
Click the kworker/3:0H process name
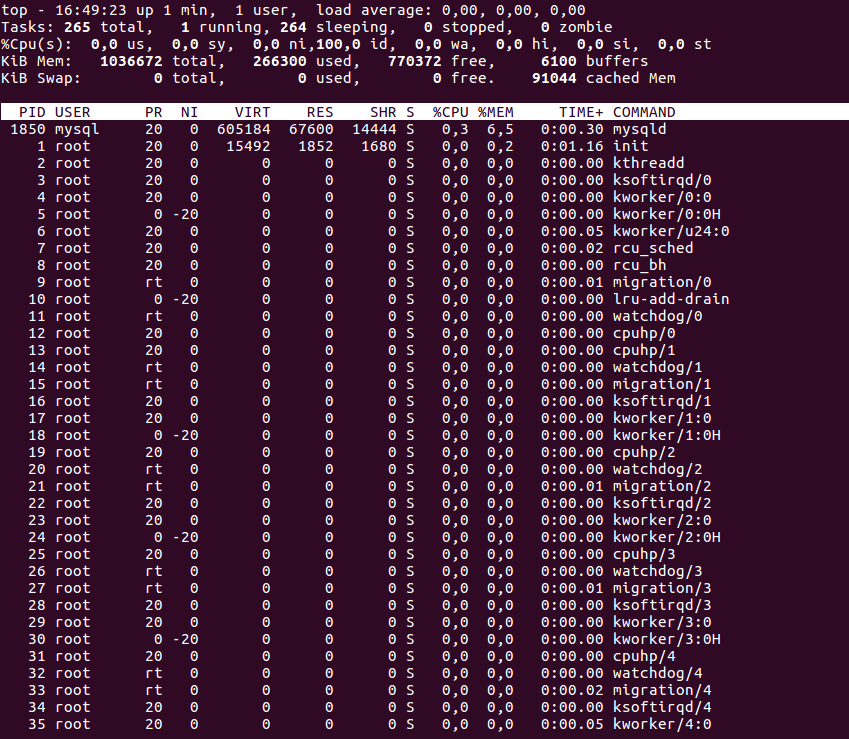667,639
